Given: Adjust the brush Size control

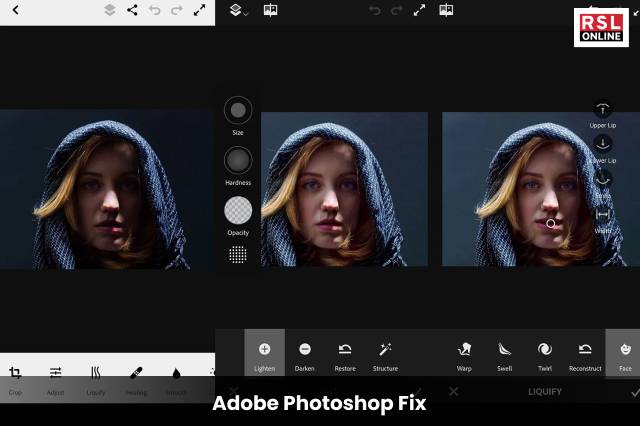Looking at the screenshot, I should coord(238,110).
